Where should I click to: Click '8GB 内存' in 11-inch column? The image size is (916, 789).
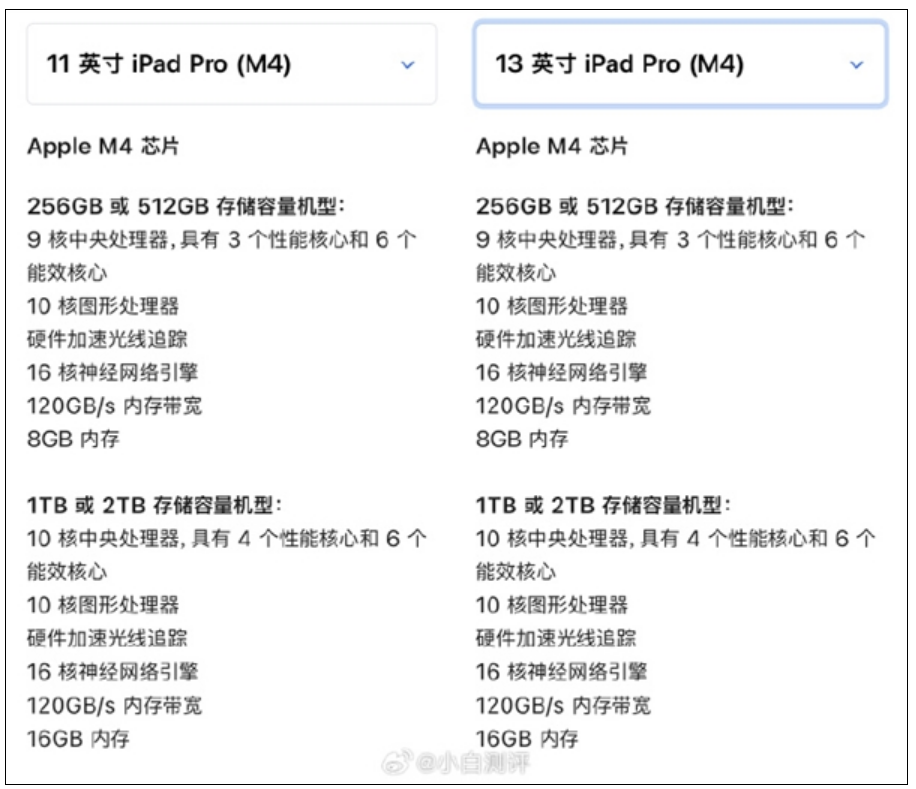click(x=73, y=439)
